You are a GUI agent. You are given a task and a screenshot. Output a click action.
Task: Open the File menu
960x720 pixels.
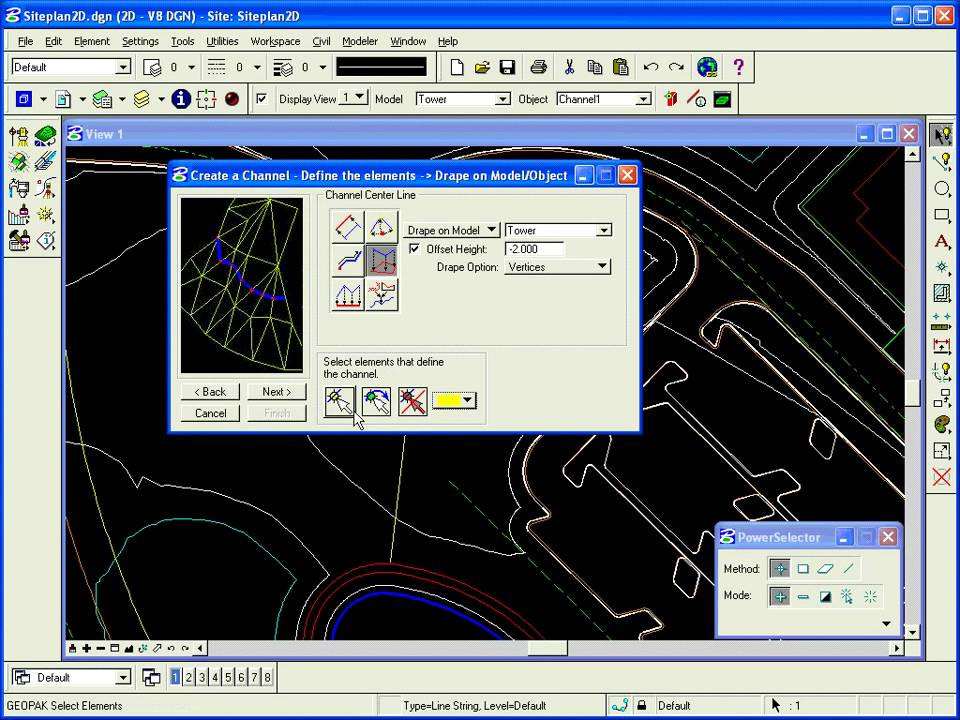(25, 41)
